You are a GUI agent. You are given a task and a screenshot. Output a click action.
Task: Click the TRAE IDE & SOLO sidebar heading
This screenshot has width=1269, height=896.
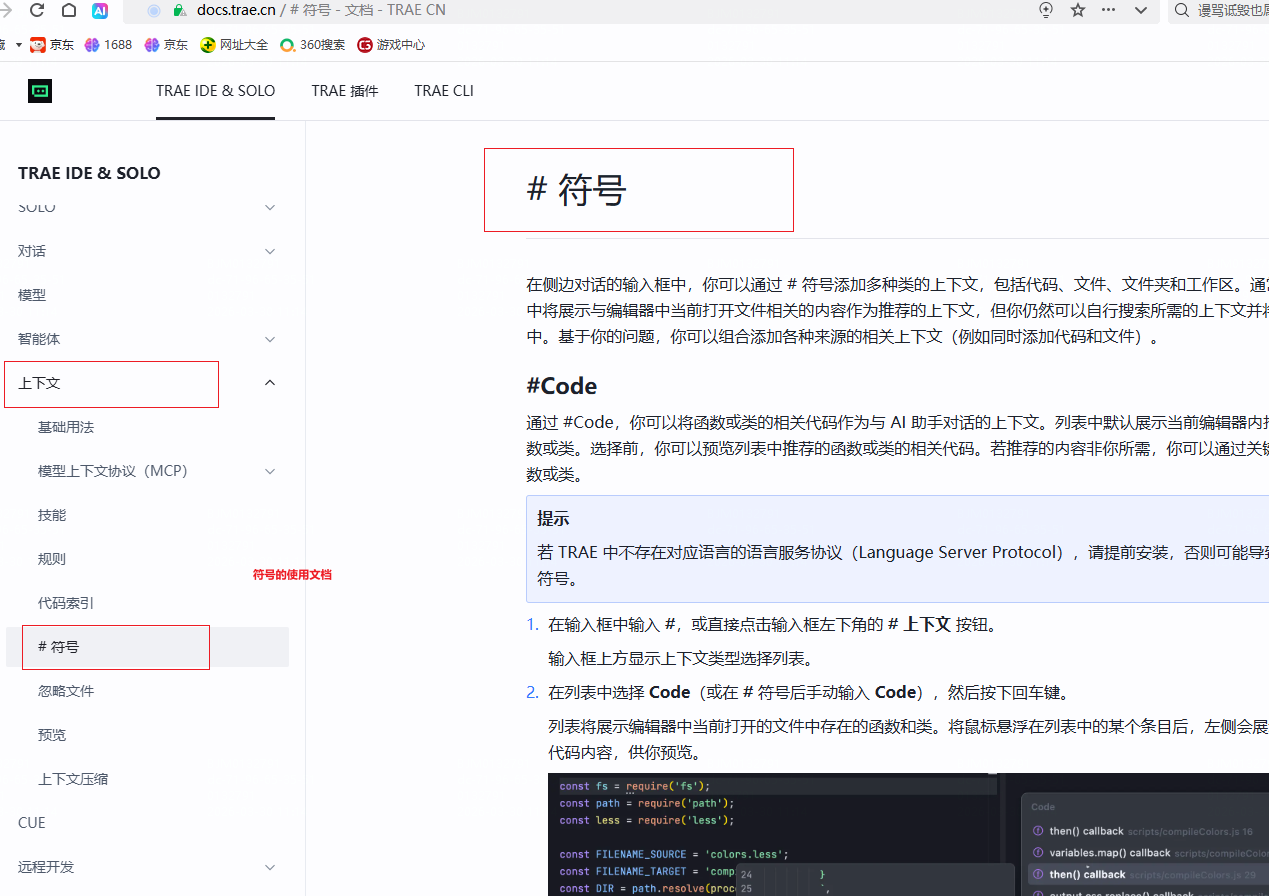(89, 173)
